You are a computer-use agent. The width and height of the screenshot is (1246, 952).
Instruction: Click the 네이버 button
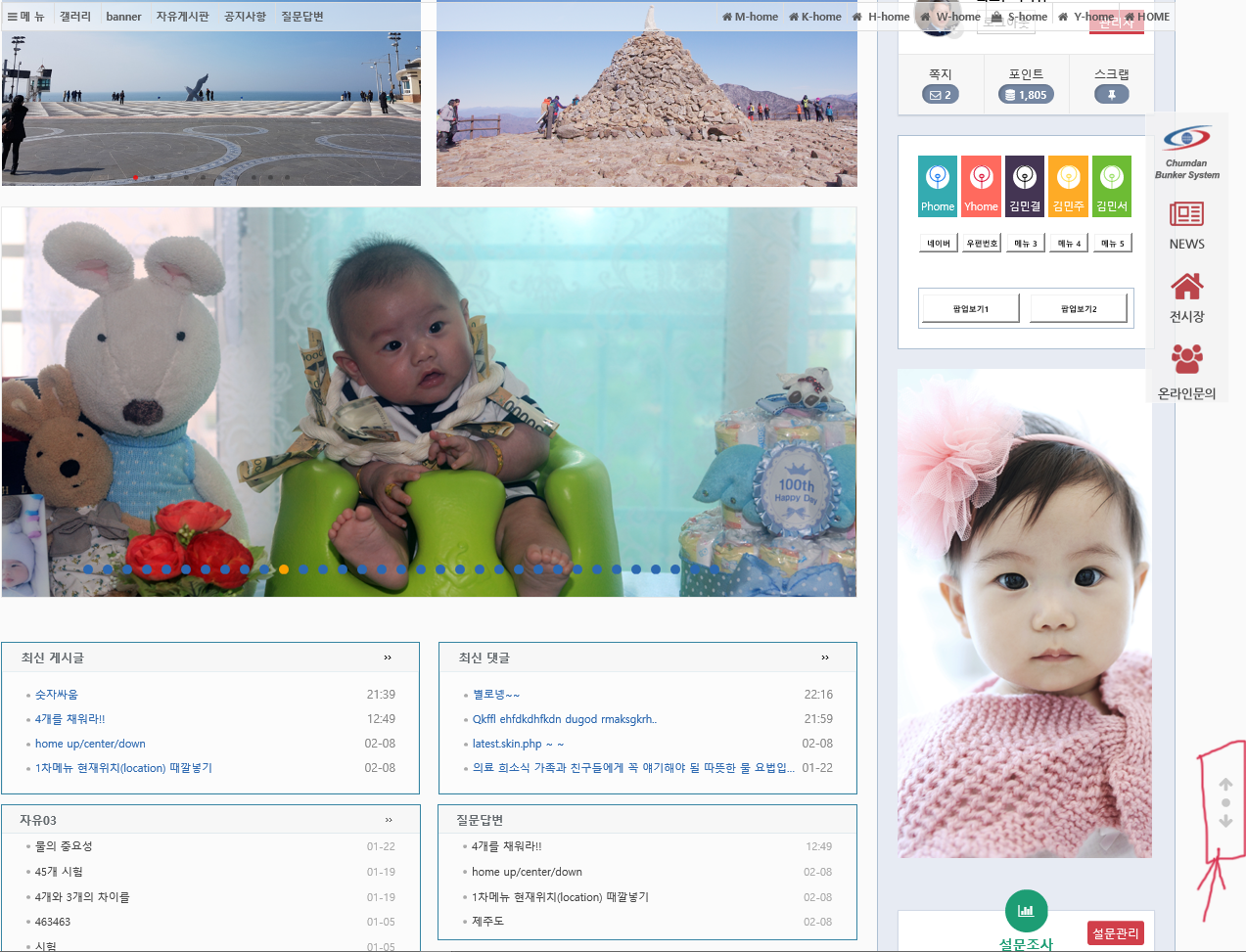[x=939, y=244]
